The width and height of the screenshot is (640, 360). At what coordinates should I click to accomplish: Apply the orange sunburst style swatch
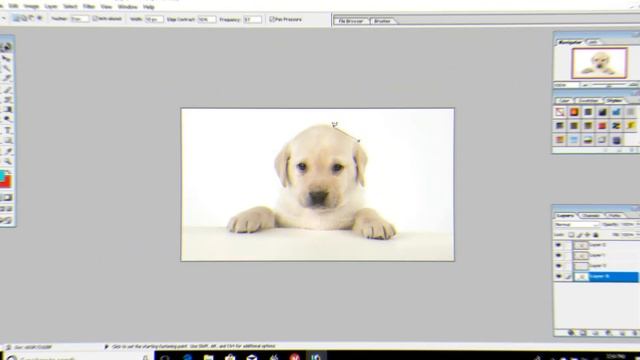coord(574,112)
